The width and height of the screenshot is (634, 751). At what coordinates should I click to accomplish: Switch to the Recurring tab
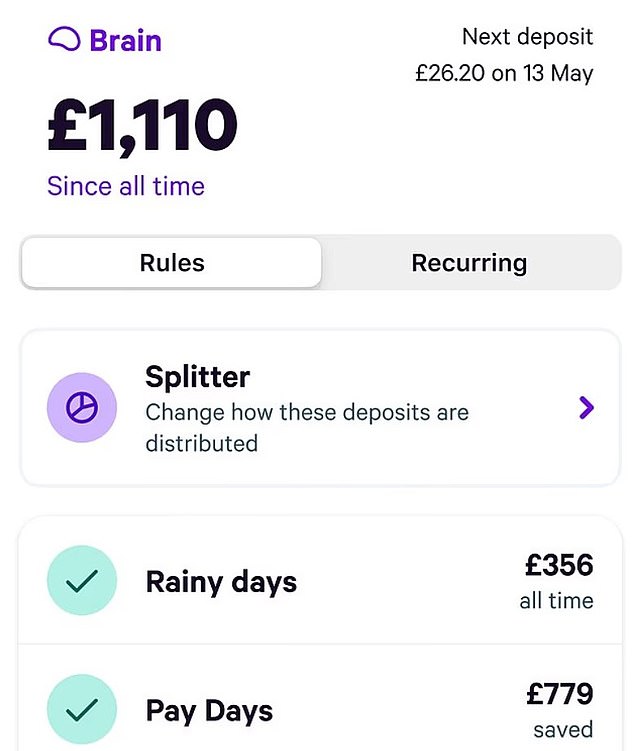[x=469, y=263]
